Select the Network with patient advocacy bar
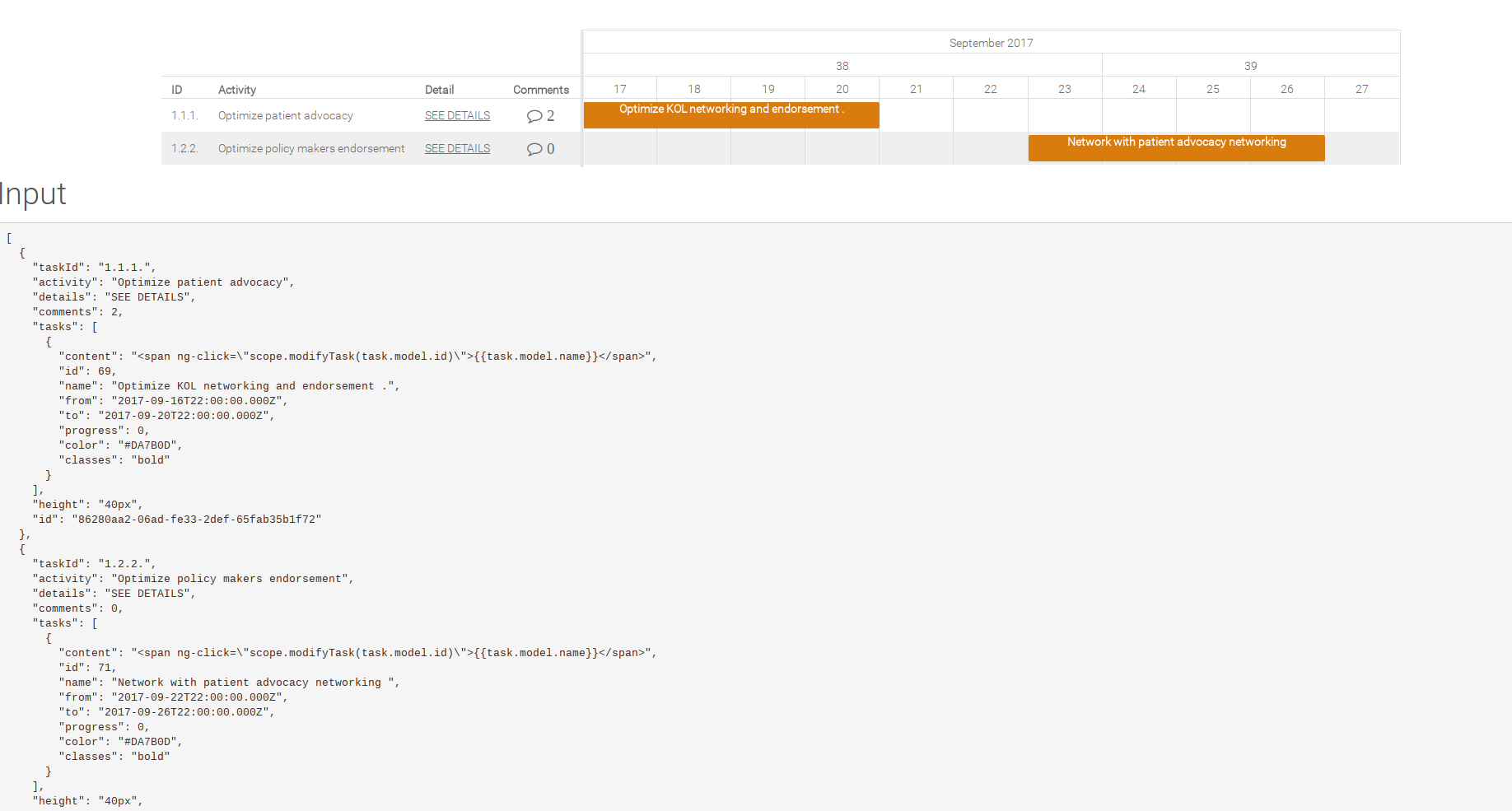This screenshot has height=811, width=1512. point(1176,147)
